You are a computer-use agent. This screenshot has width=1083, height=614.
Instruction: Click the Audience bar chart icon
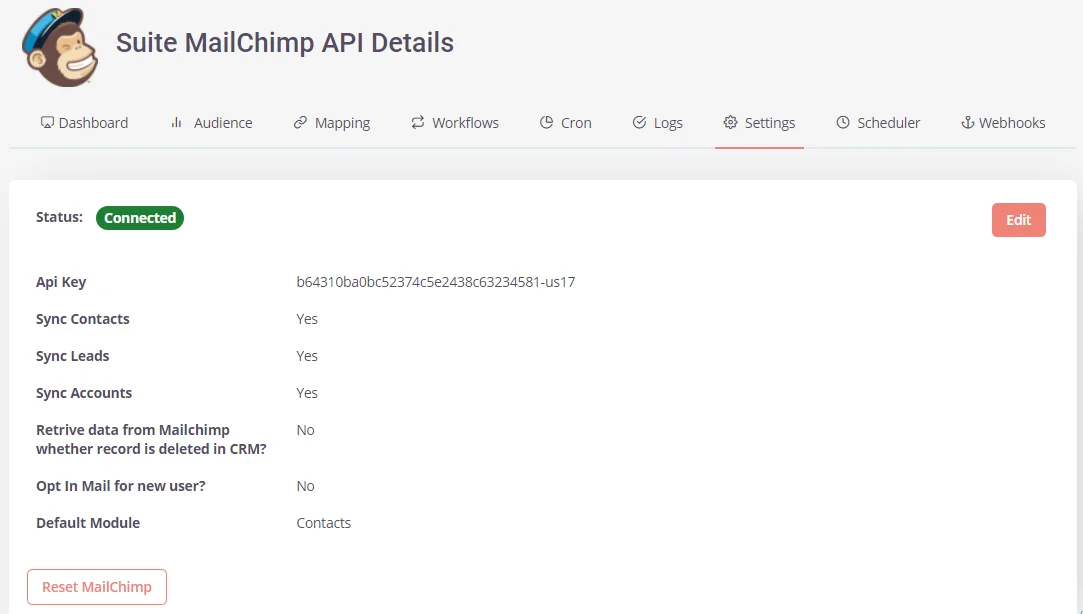(x=176, y=123)
